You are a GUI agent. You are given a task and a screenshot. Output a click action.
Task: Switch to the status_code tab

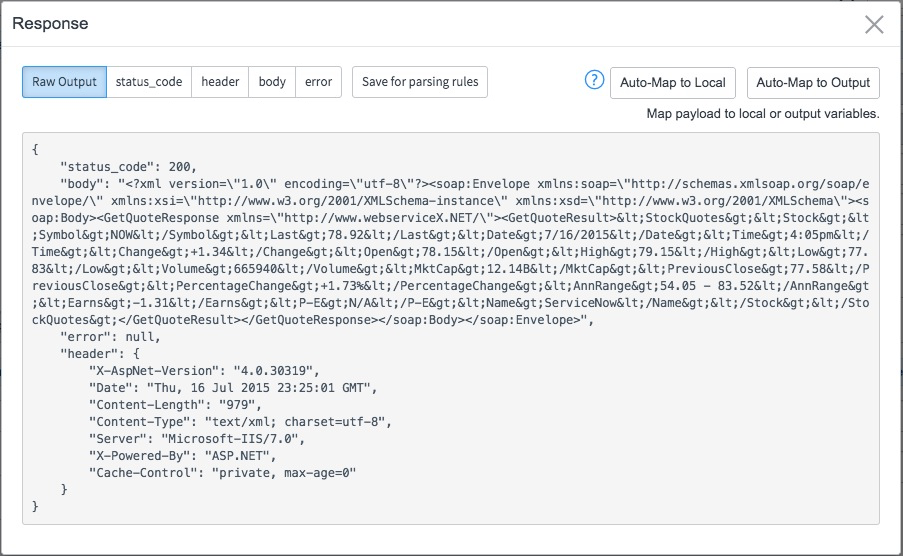click(x=149, y=82)
